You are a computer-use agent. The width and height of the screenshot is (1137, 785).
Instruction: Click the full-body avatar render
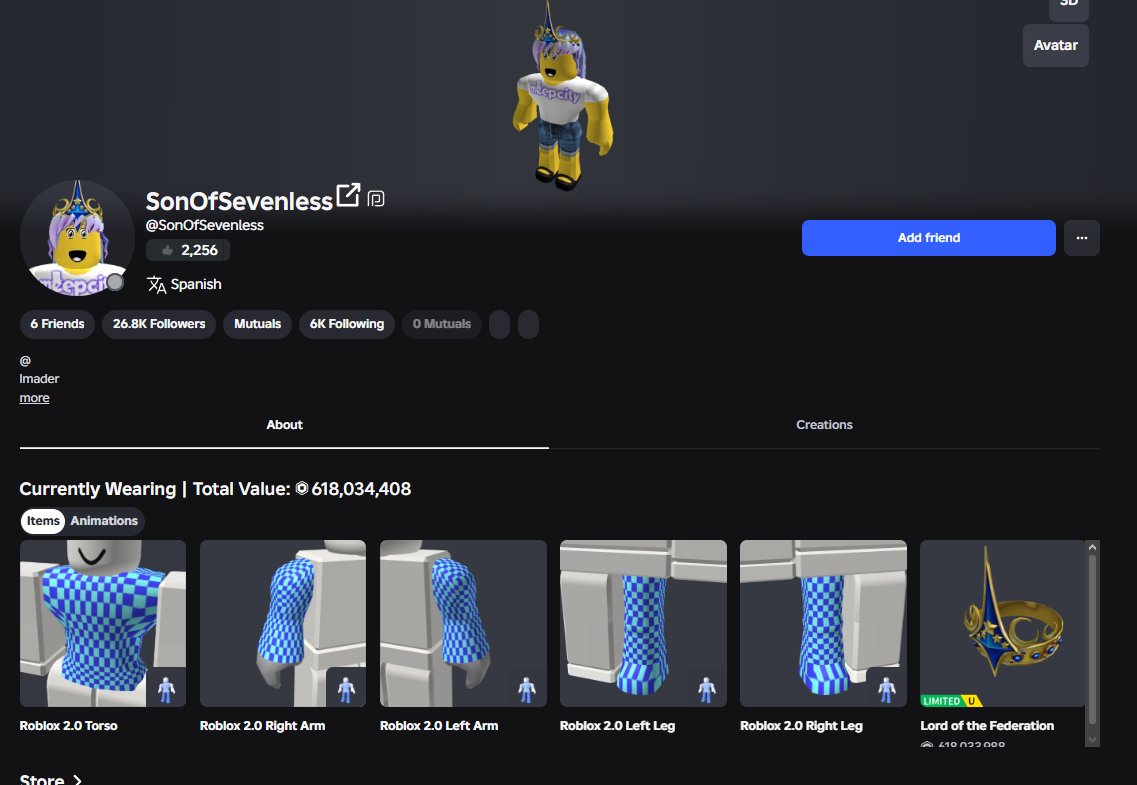(x=562, y=94)
